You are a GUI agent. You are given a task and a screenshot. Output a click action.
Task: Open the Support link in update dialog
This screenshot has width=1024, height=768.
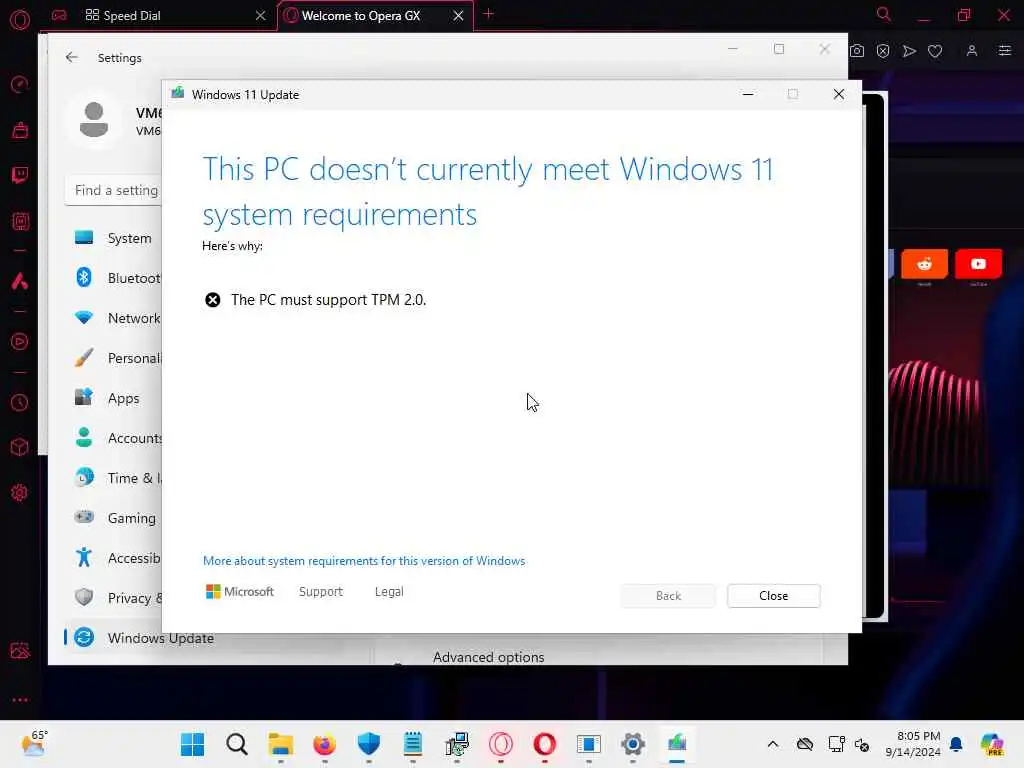(x=321, y=592)
